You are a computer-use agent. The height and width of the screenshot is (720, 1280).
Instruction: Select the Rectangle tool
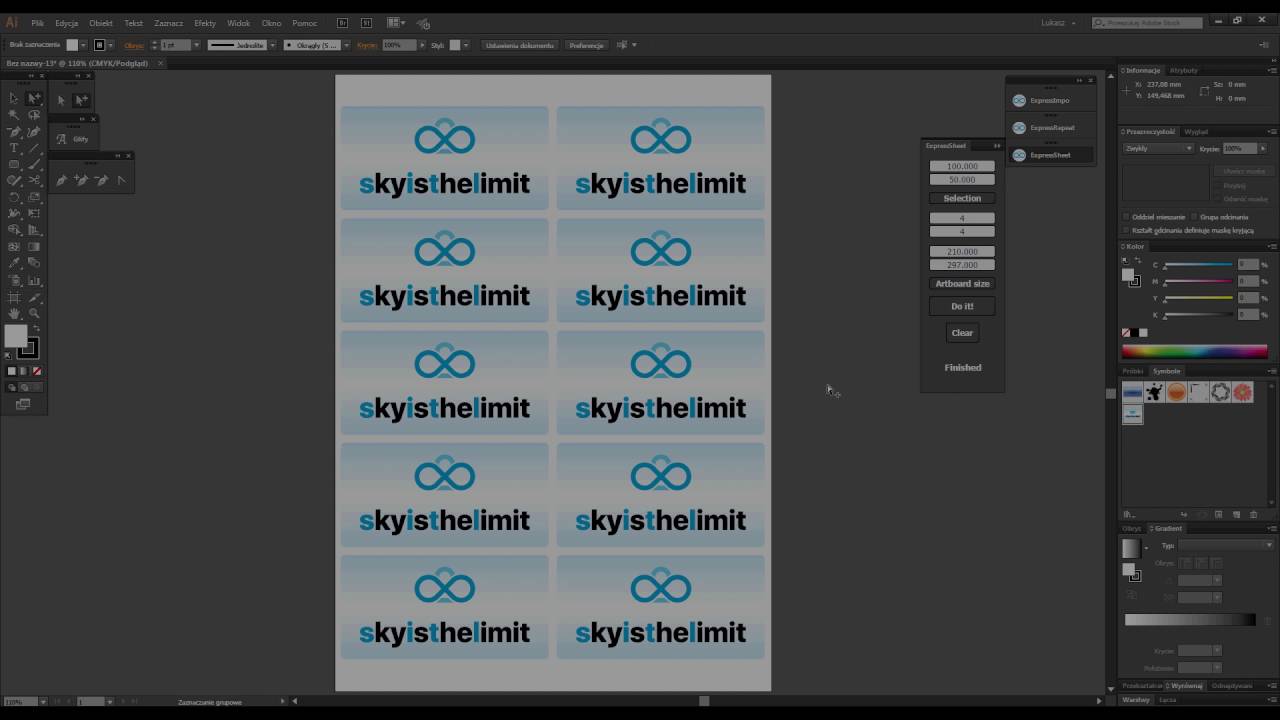pyautogui.click(x=14, y=164)
